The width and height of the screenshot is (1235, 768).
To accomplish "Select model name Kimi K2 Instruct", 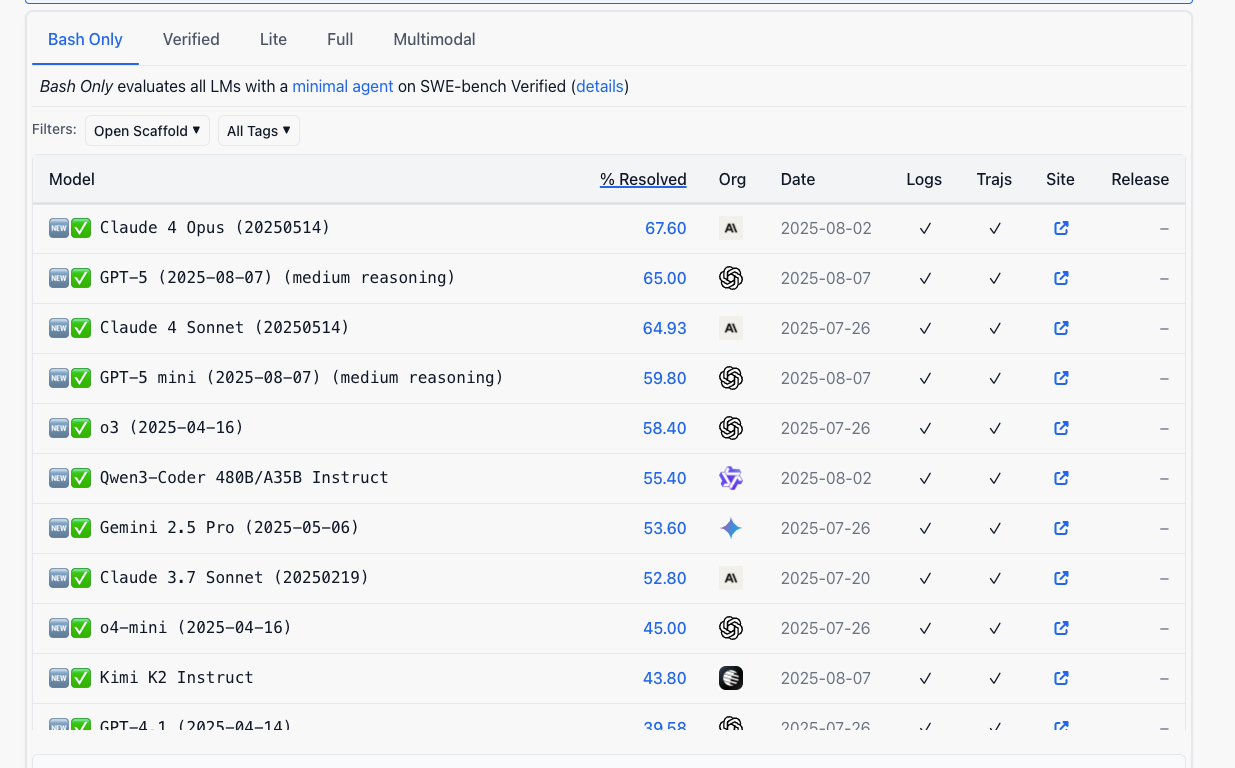I will [177, 678].
